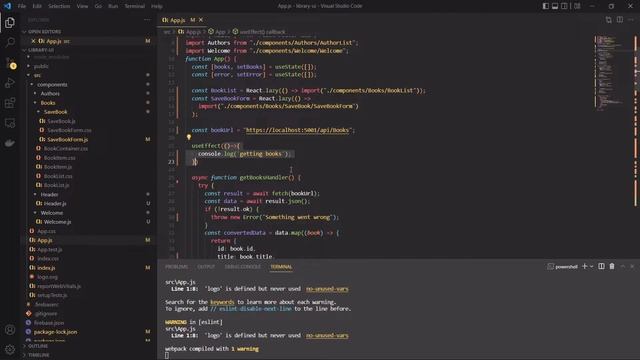Screen dimensions: 640x360
Task: Toggle secondary side bar layout icon
Action: click(x=564, y=6)
